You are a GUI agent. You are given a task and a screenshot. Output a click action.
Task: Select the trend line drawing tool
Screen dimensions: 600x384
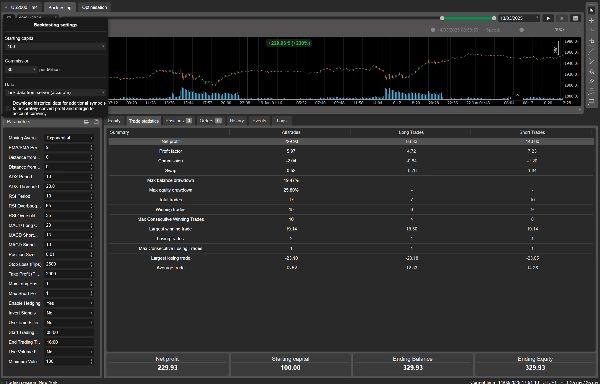click(591, 51)
